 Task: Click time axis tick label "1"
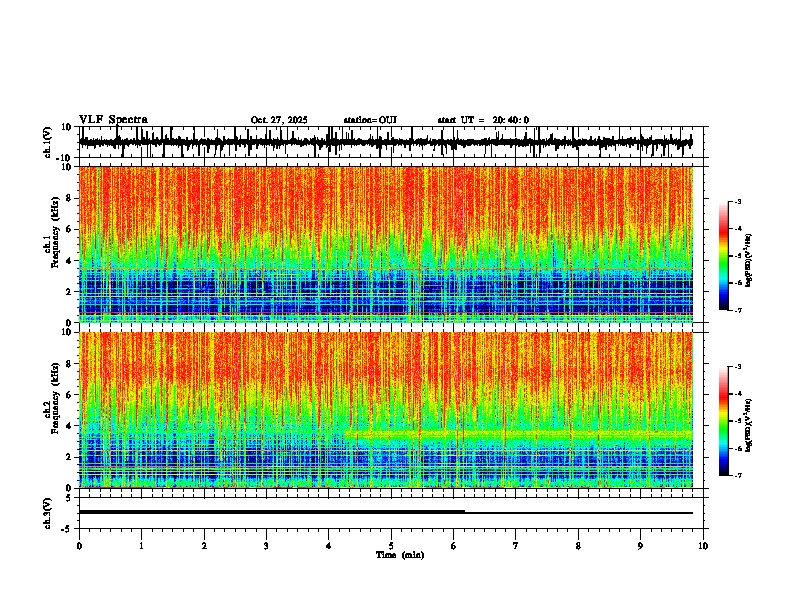141,546
